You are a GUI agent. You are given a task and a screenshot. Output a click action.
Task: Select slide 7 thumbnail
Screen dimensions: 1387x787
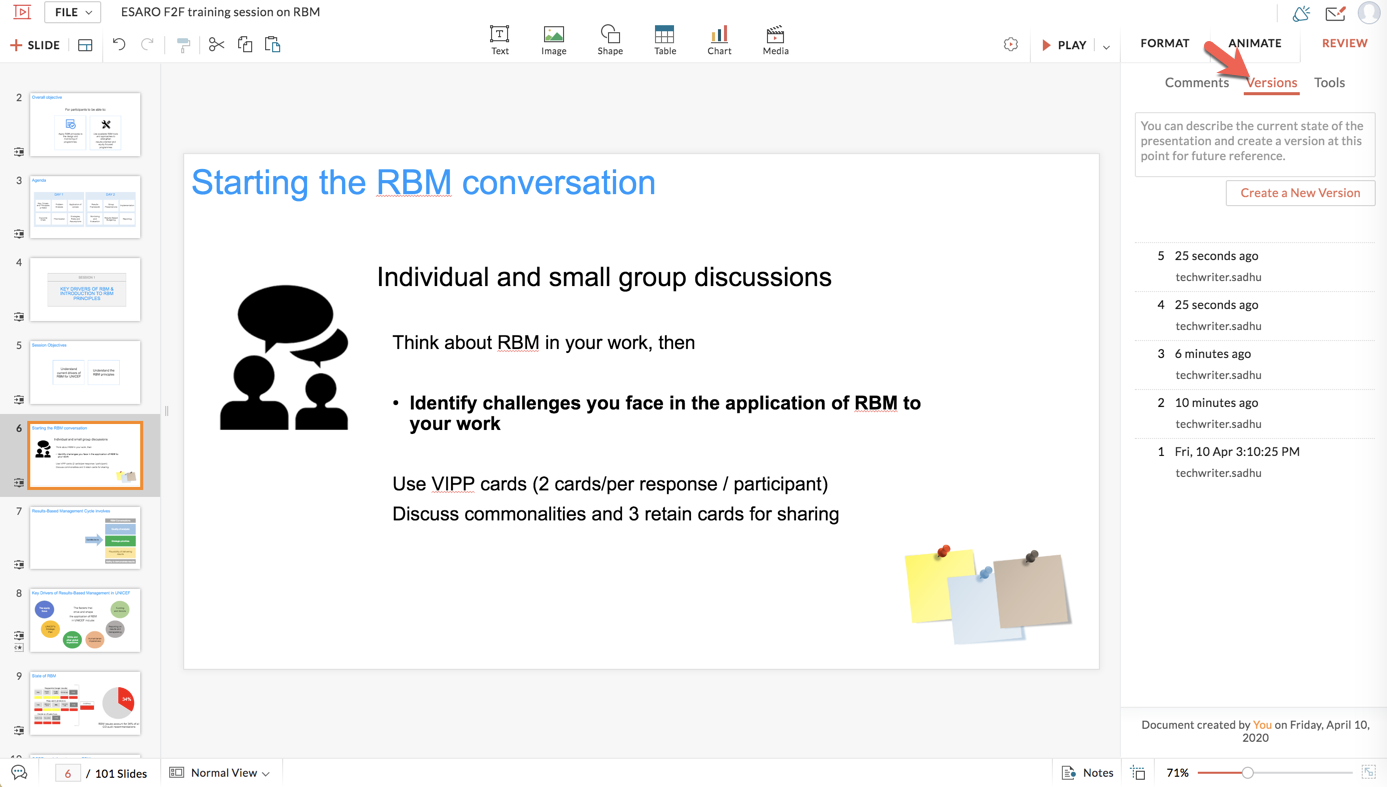(x=85, y=537)
